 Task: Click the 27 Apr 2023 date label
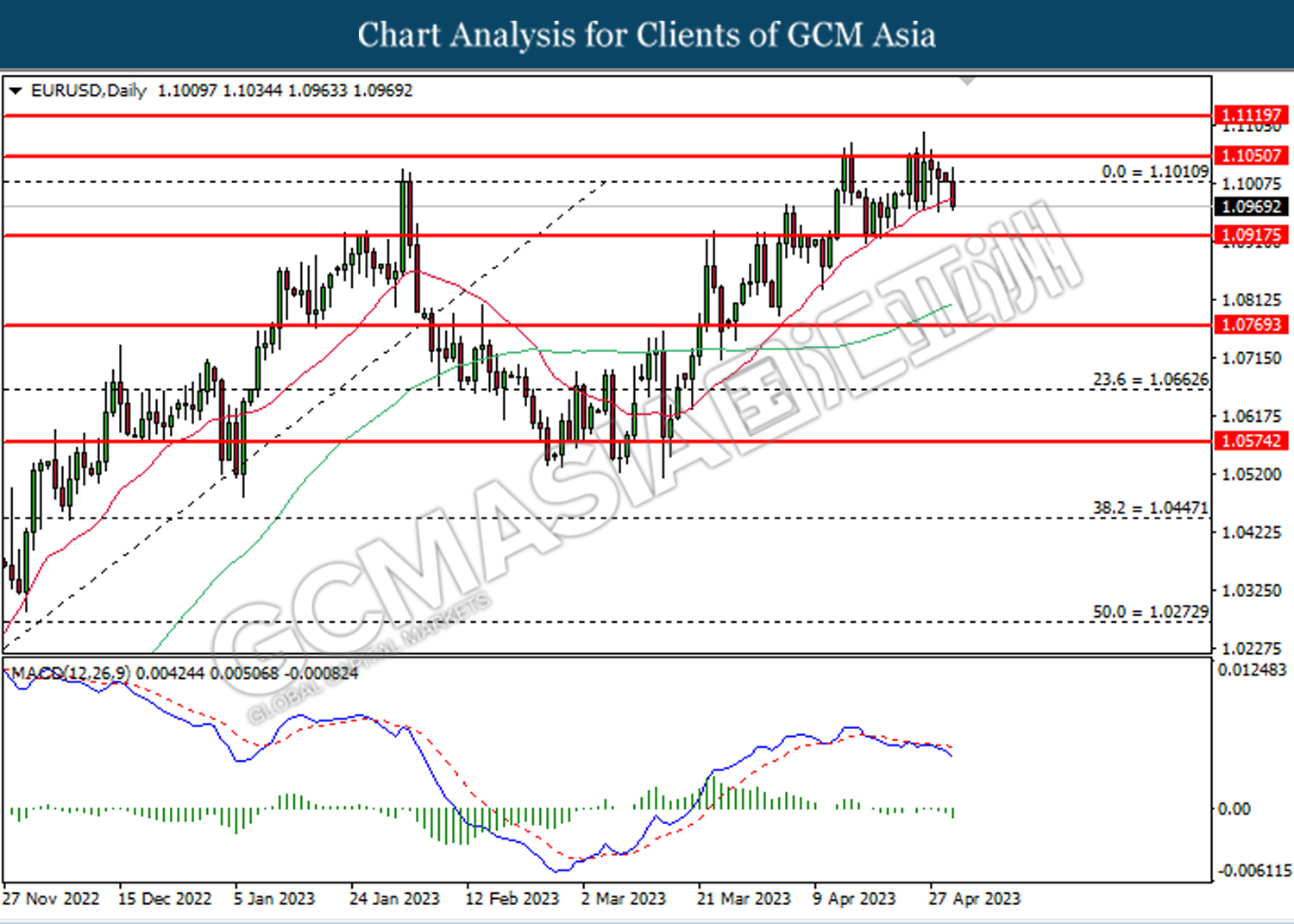pos(974,899)
